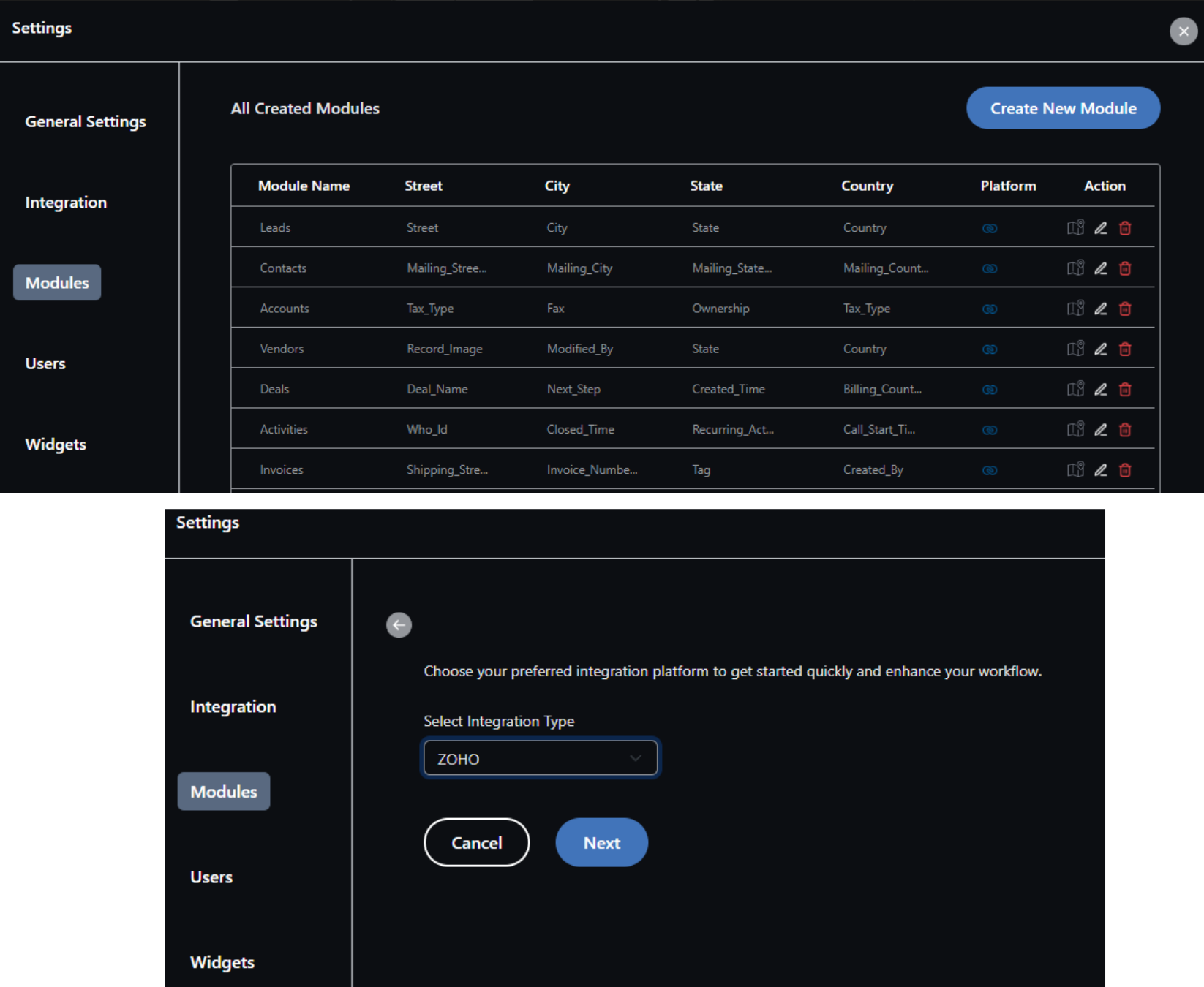Edit the Deals module with pencil icon

click(1100, 390)
